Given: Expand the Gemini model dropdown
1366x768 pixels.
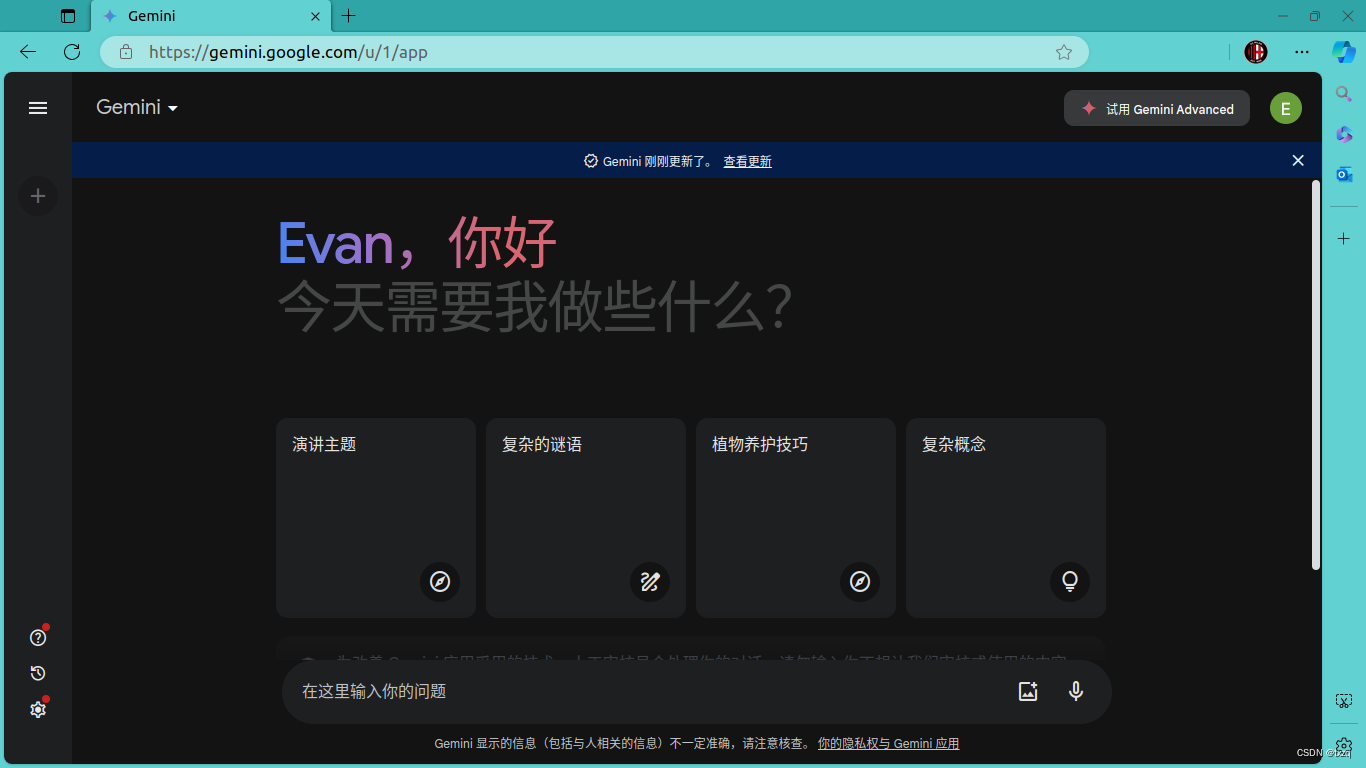Looking at the screenshot, I should point(137,108).
